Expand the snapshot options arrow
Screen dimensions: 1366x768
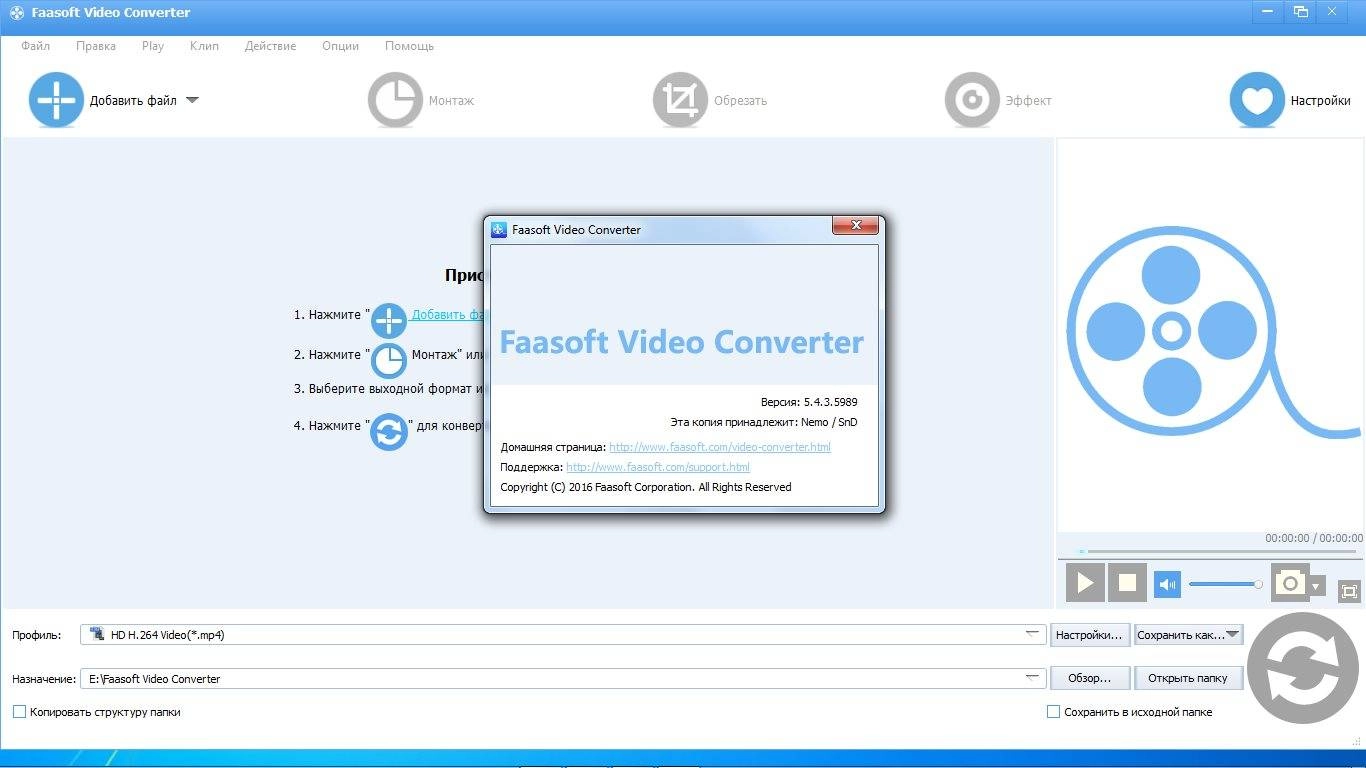pos(1316,586)
